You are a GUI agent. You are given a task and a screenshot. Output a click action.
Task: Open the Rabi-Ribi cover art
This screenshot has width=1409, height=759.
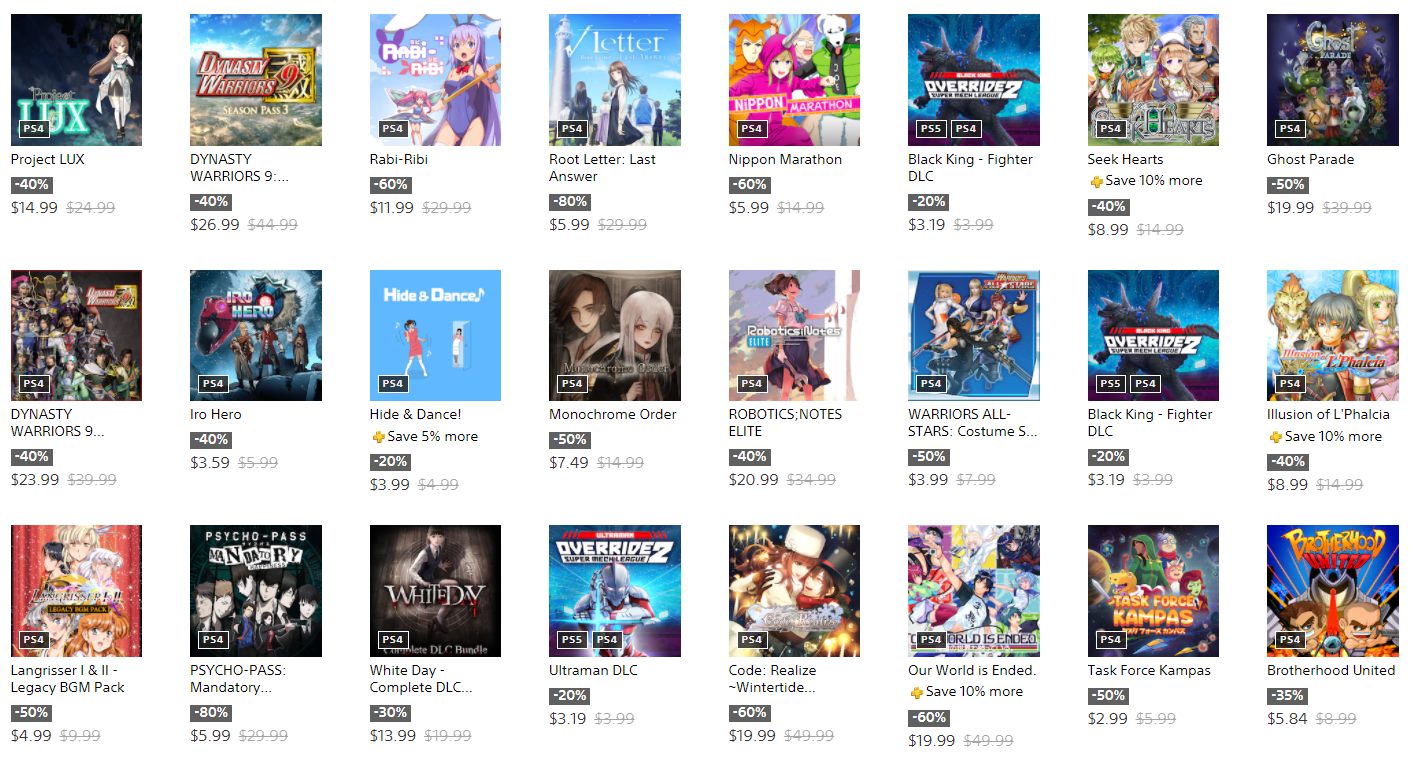pyautogui.click(x=435, y=80)
